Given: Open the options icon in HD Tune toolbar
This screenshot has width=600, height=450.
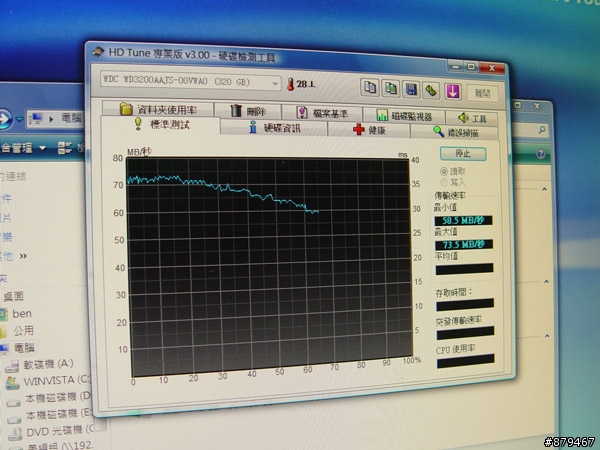Looking at the screenshot, I should coord(431,91).
